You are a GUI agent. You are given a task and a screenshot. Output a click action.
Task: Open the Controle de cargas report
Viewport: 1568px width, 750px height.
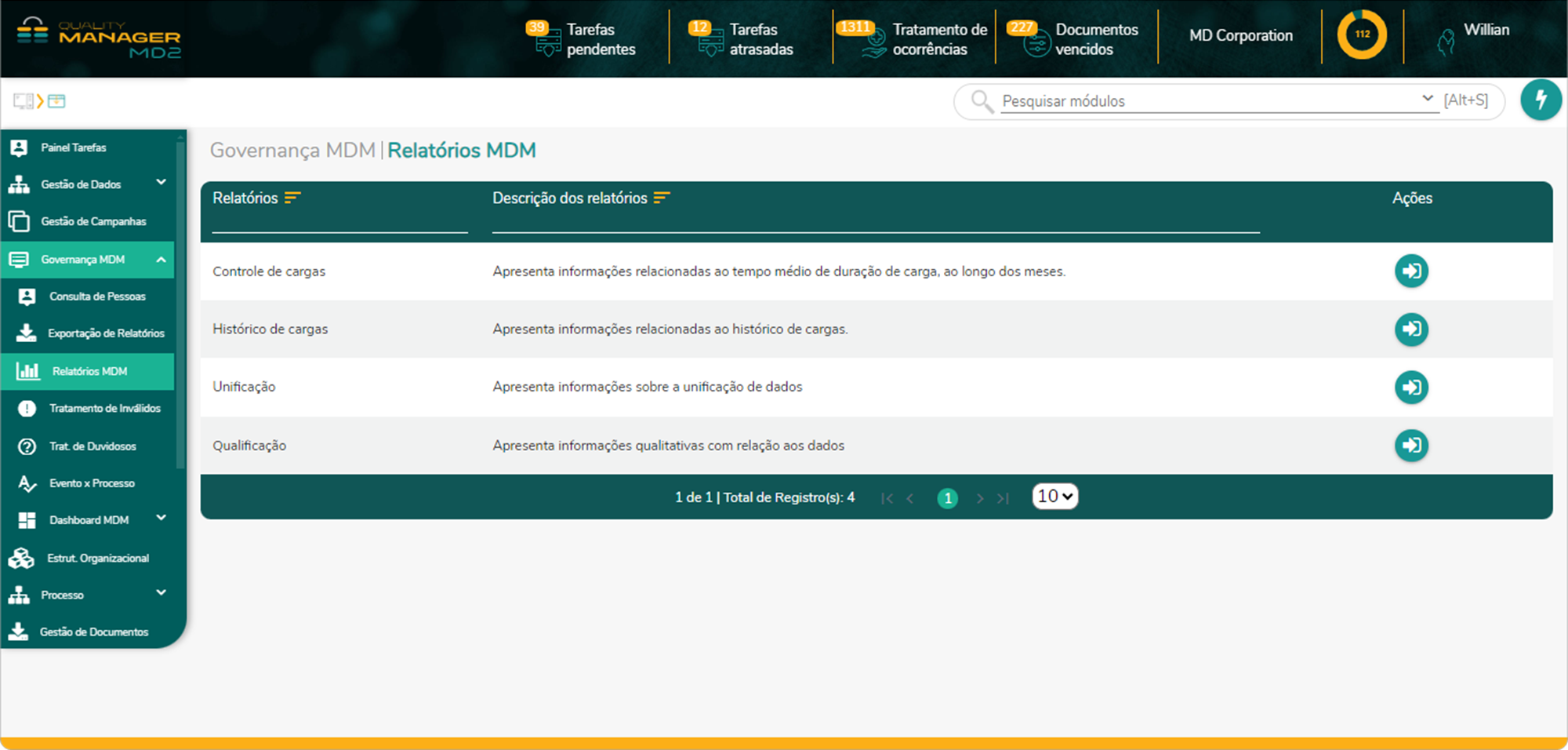click(1411, 271)
